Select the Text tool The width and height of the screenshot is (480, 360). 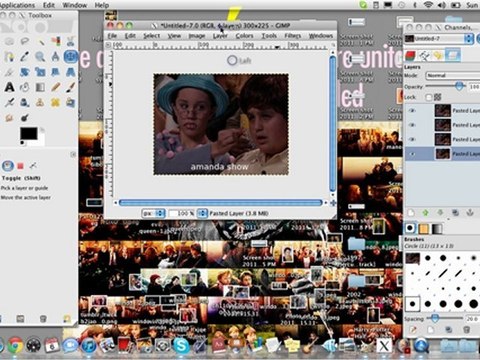(9, 87)
